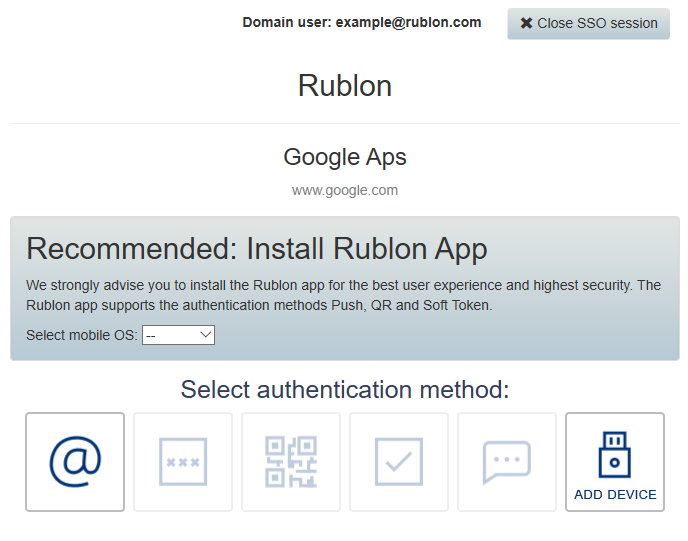Image resolution: width=688 pixels, height=541 pixels.
Task: Click the USB security key icon
Action: click(615, 453)
